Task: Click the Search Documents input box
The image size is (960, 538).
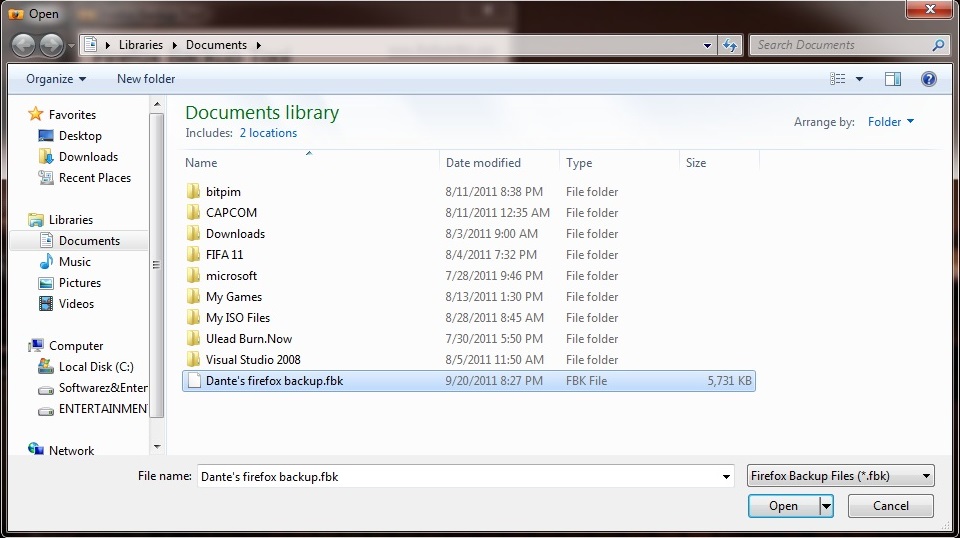Action: coord(840,45)
